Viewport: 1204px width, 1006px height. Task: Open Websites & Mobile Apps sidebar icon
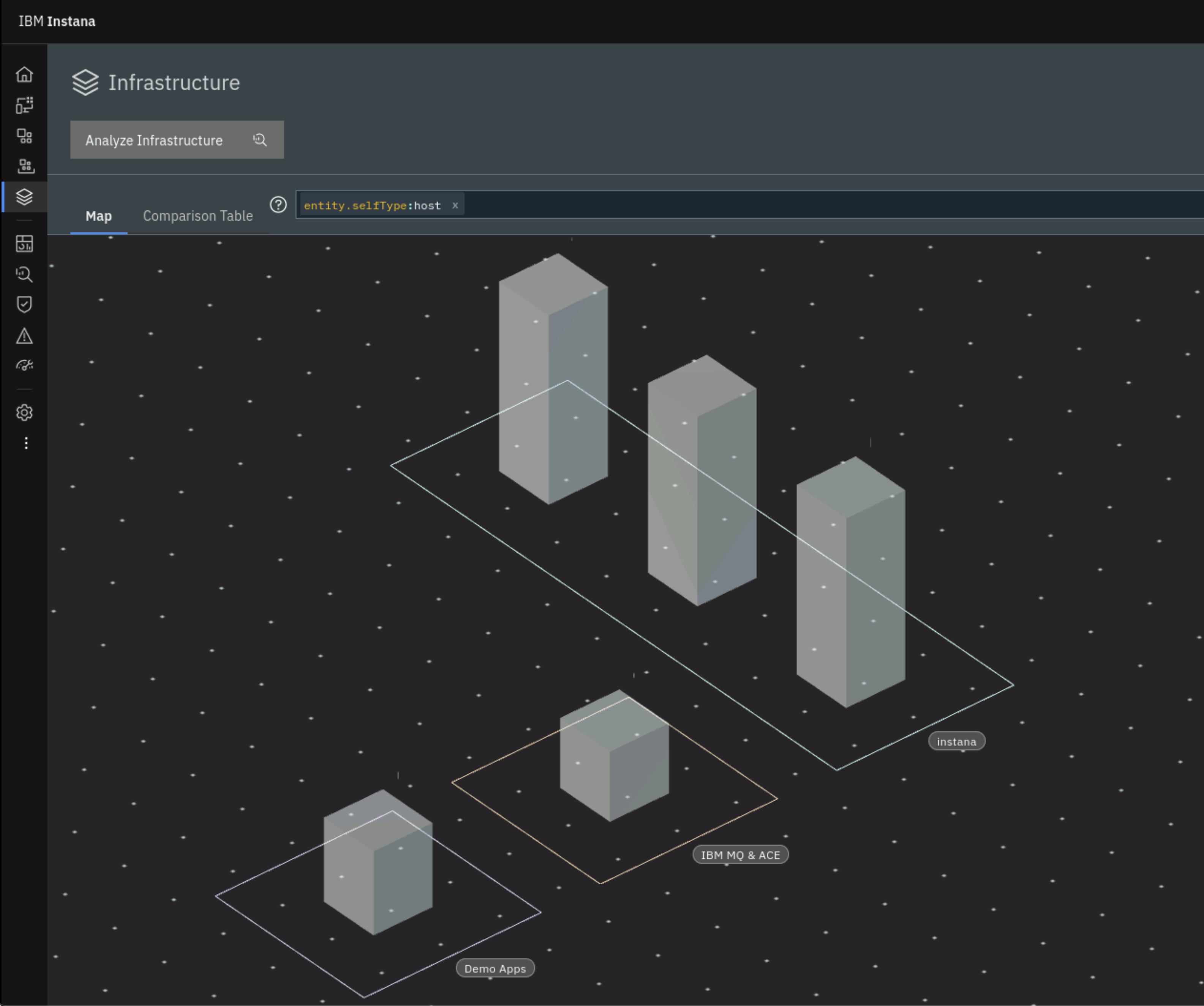pos(24,106)
